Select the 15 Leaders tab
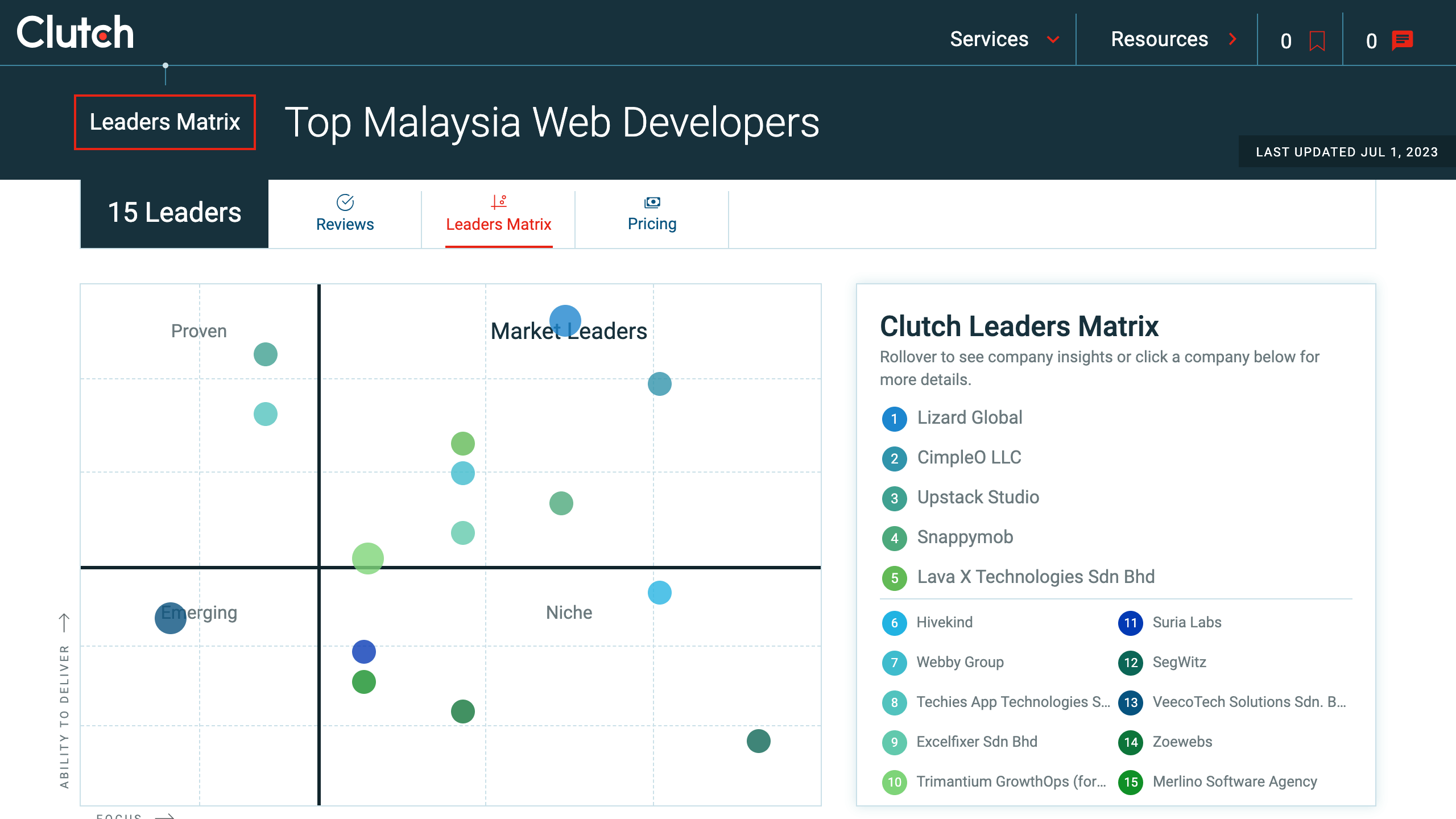This screenshot has width=1456, height=819. tap(175, 214)
